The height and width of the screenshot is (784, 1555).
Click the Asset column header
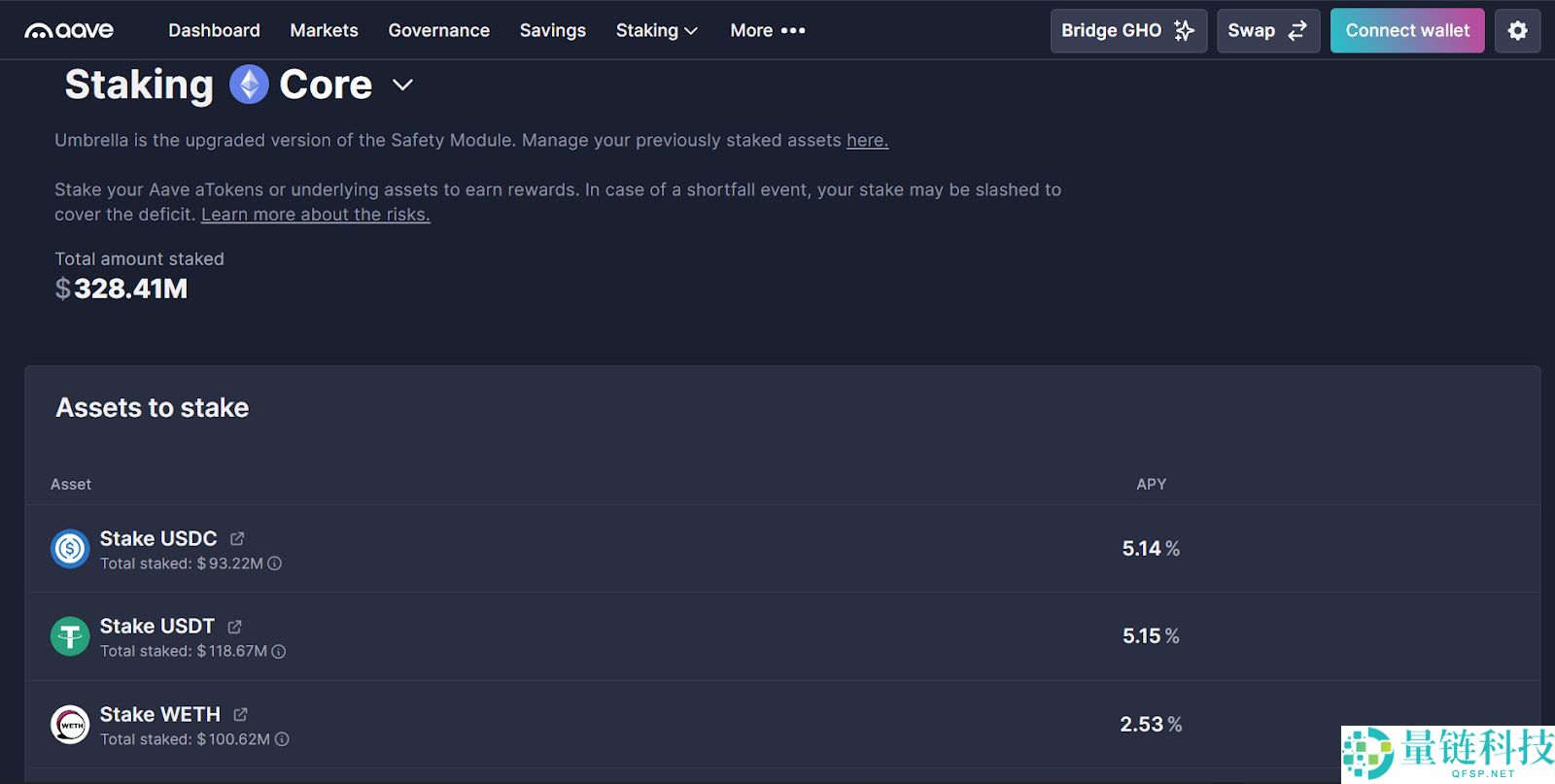tap(71, 484)
